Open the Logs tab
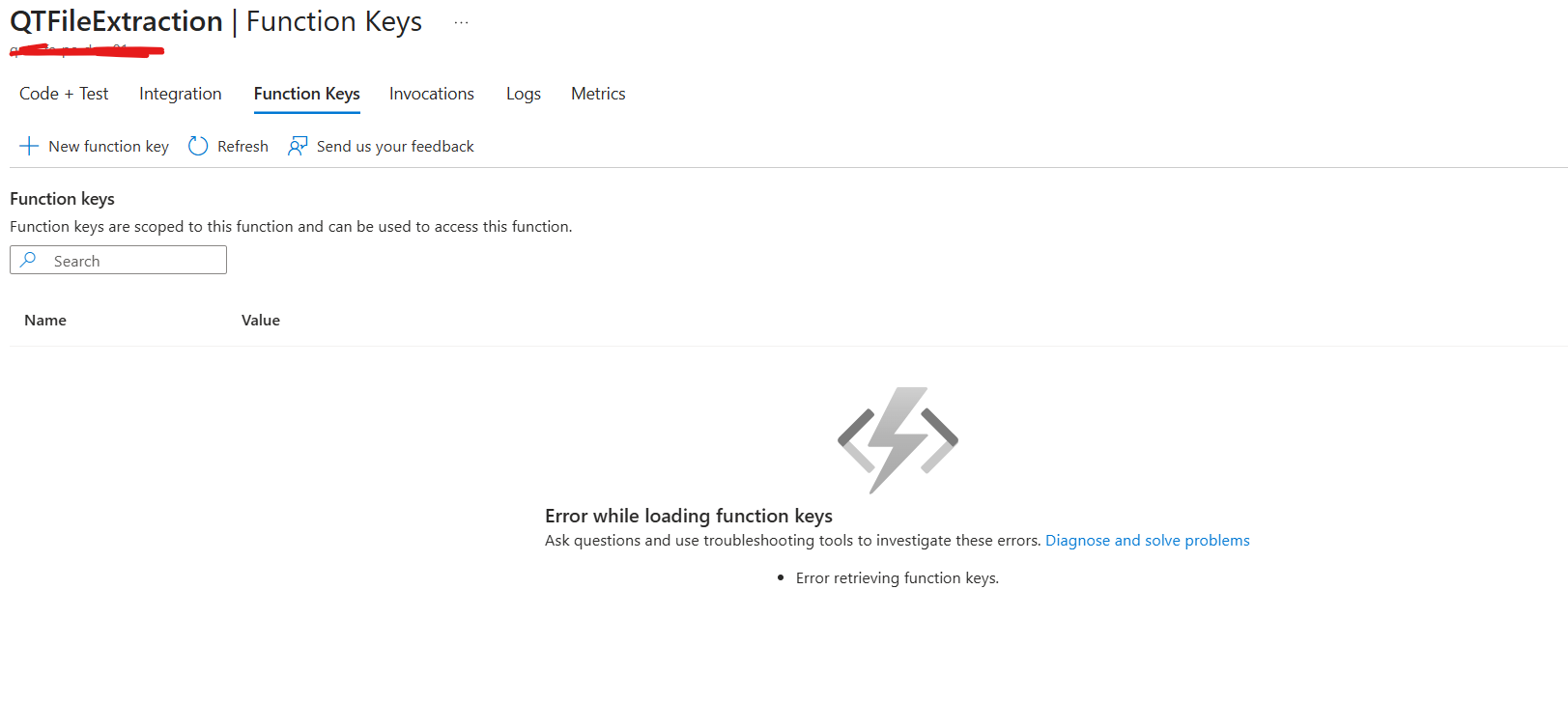 524,94
